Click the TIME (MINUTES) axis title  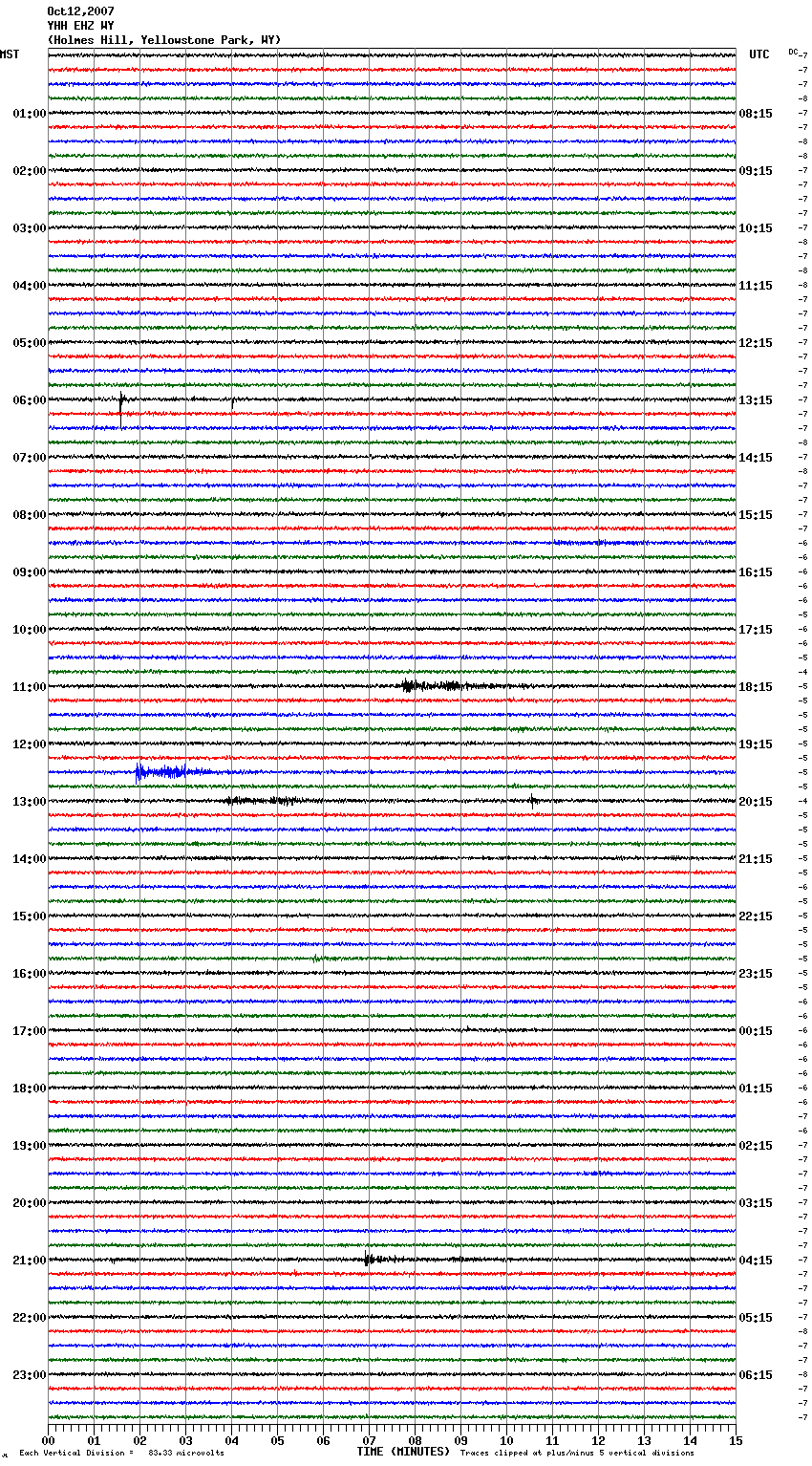click(x=403, y=1452)
